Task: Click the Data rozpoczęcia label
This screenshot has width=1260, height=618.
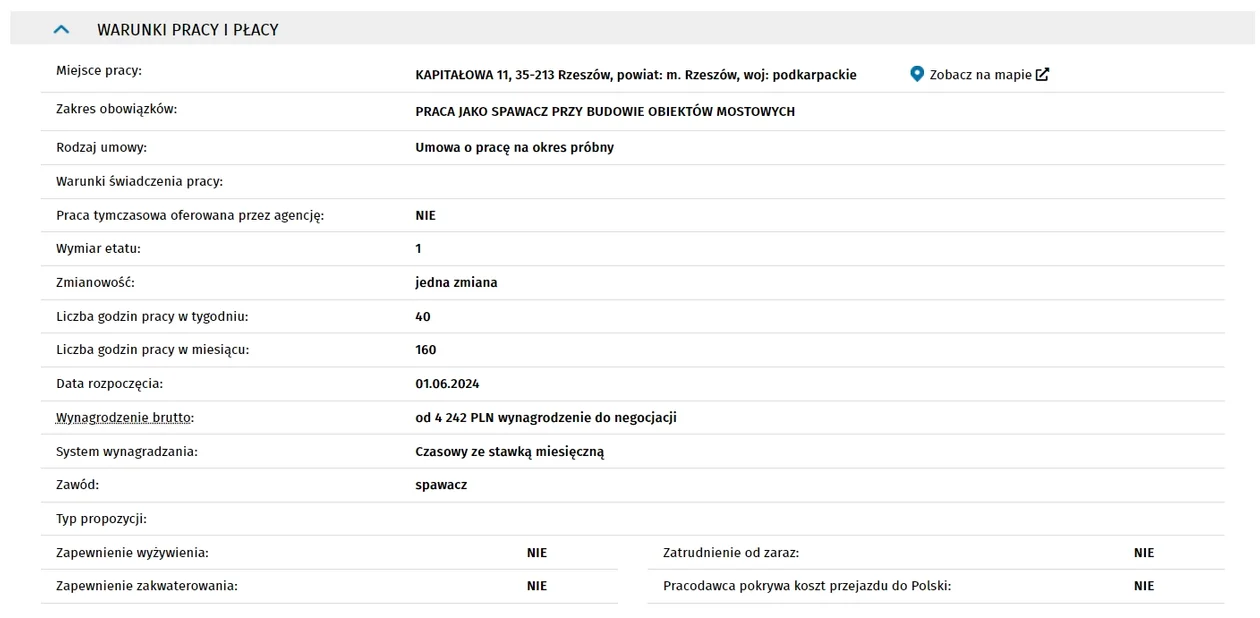Action: pos(109,384)
